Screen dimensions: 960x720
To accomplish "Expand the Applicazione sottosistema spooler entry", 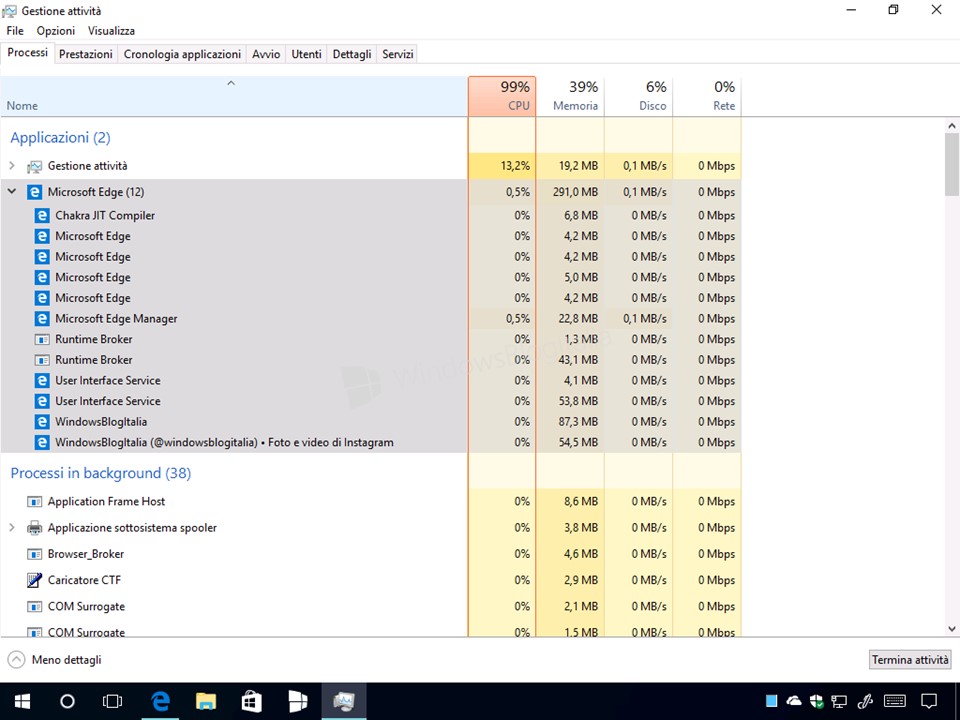I will 12,527.
